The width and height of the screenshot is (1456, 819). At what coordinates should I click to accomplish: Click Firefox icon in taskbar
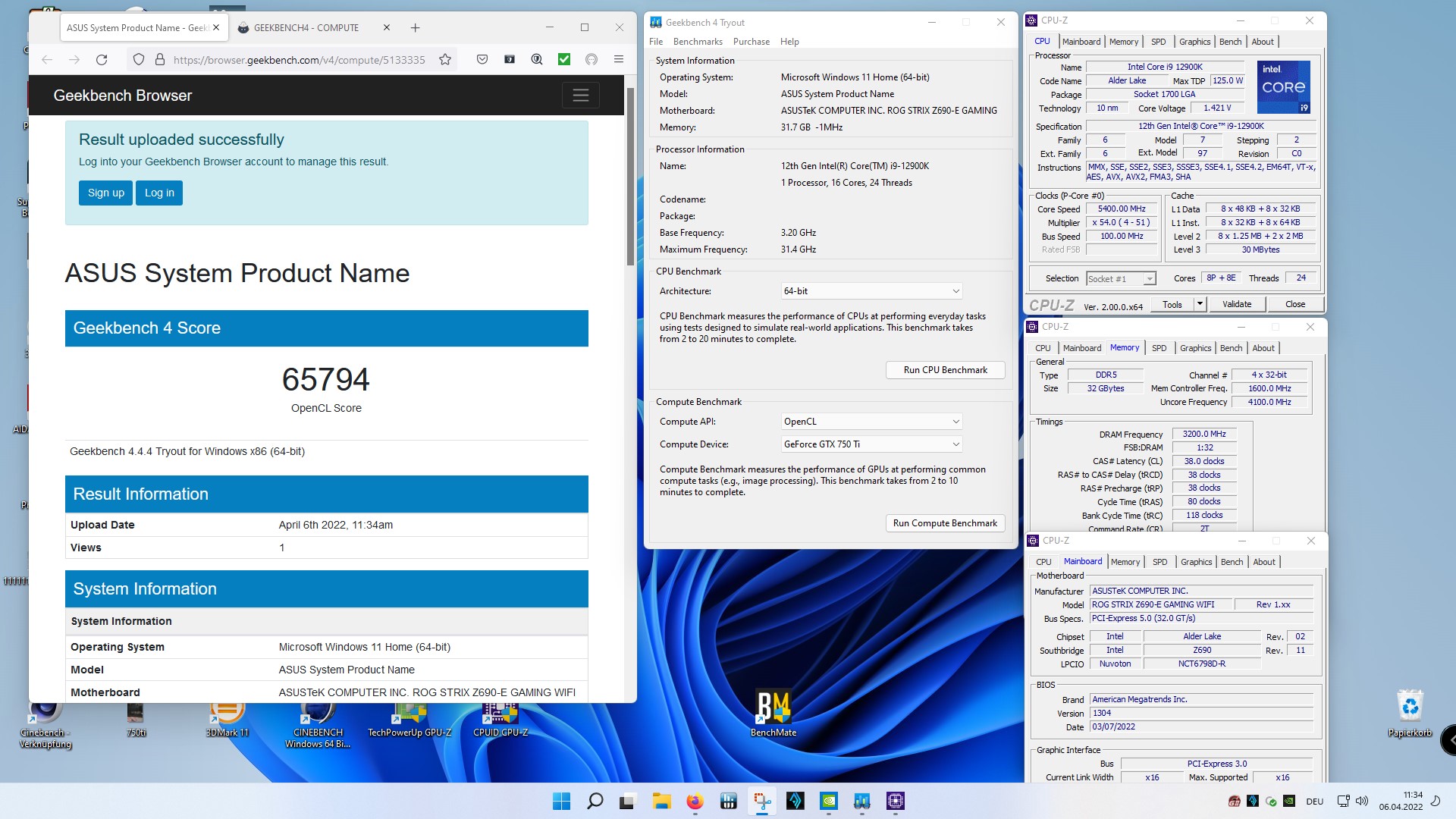click(695, 801)
